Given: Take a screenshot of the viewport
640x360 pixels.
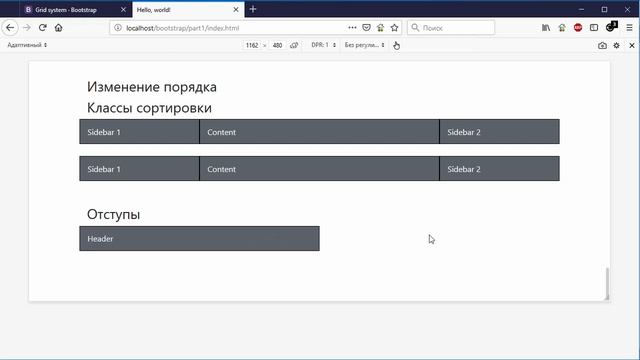Looking at the screenshot, I should (602, 45).
